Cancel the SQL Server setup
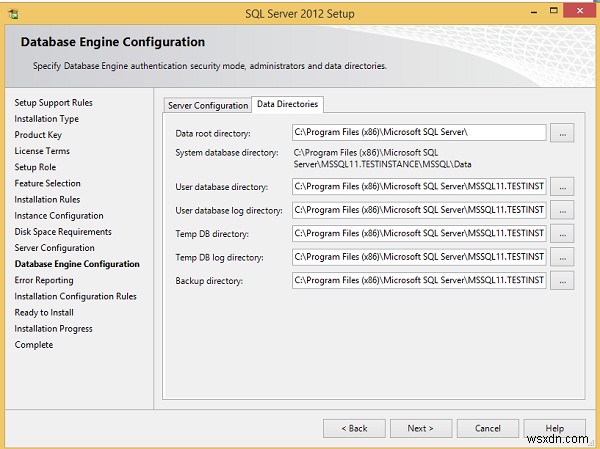Screen dimensions: 600x449 click(x=488, y=428)
